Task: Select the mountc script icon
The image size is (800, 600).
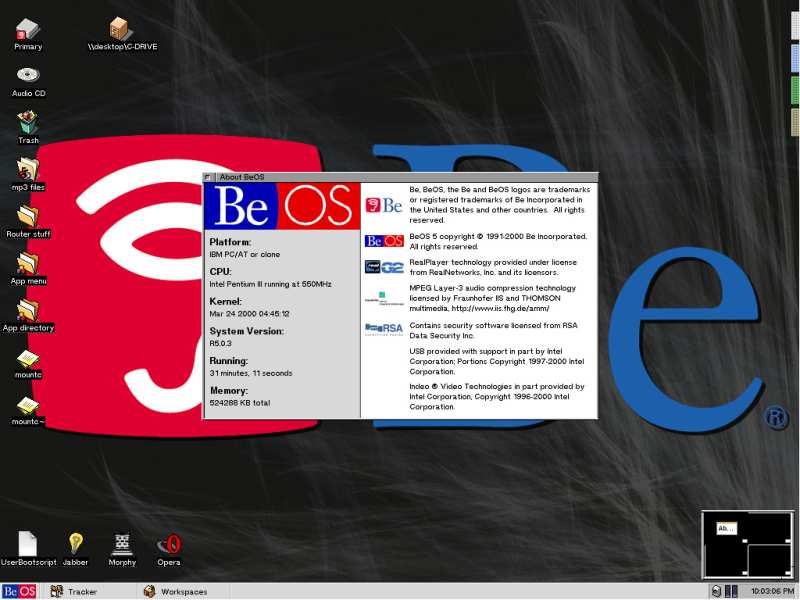Action: (x=28, y=359)
